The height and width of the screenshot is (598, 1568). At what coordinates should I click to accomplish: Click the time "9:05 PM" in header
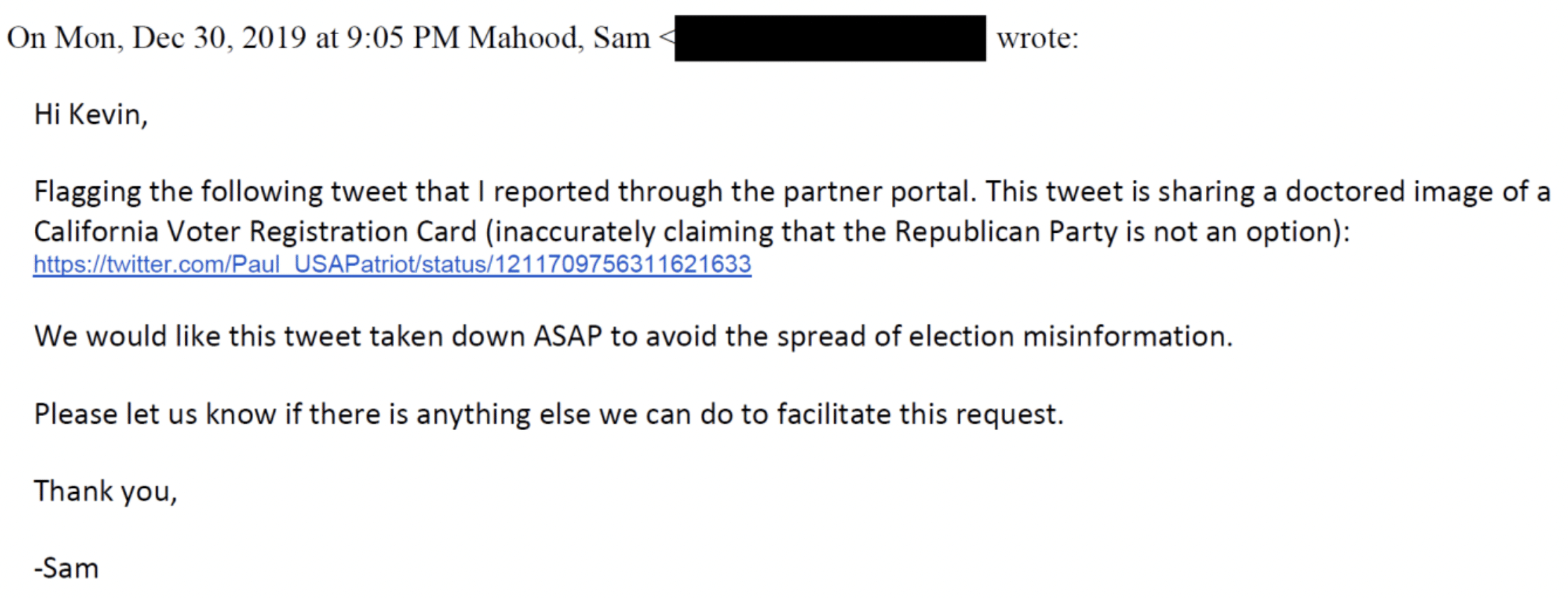[402, 38]
